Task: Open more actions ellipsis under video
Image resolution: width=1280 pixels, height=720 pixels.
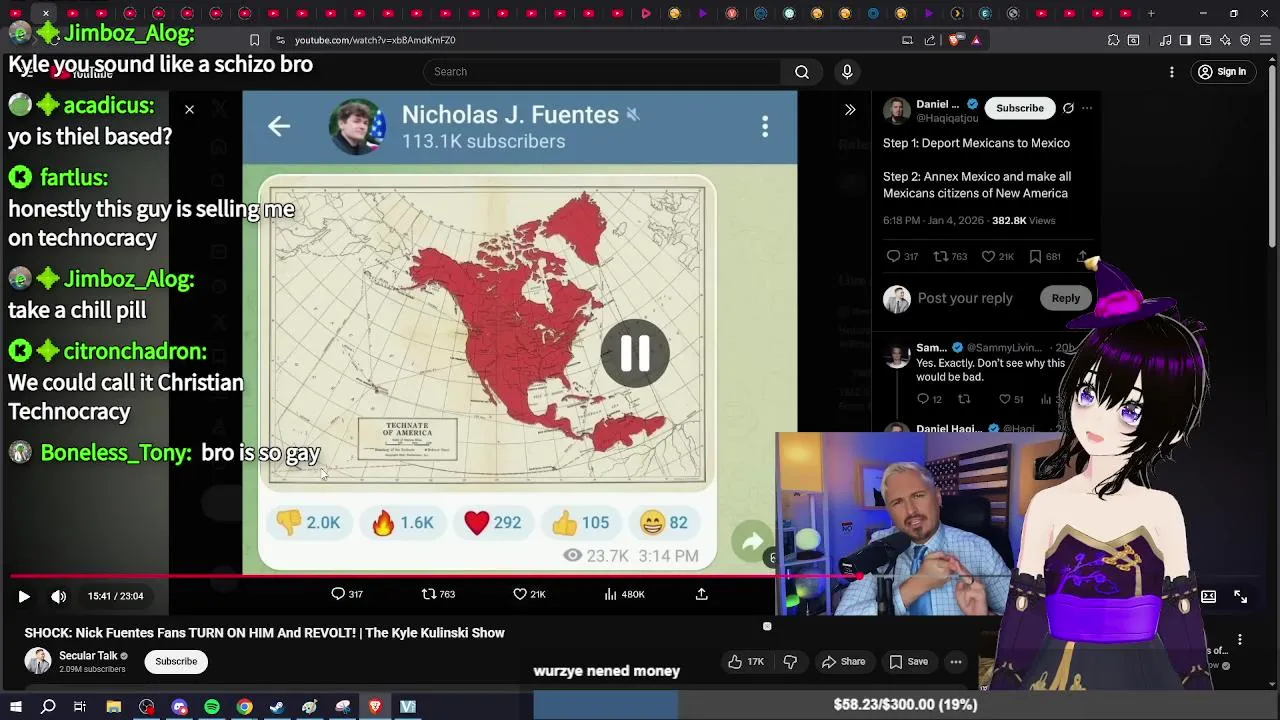Action: [956, 661]
